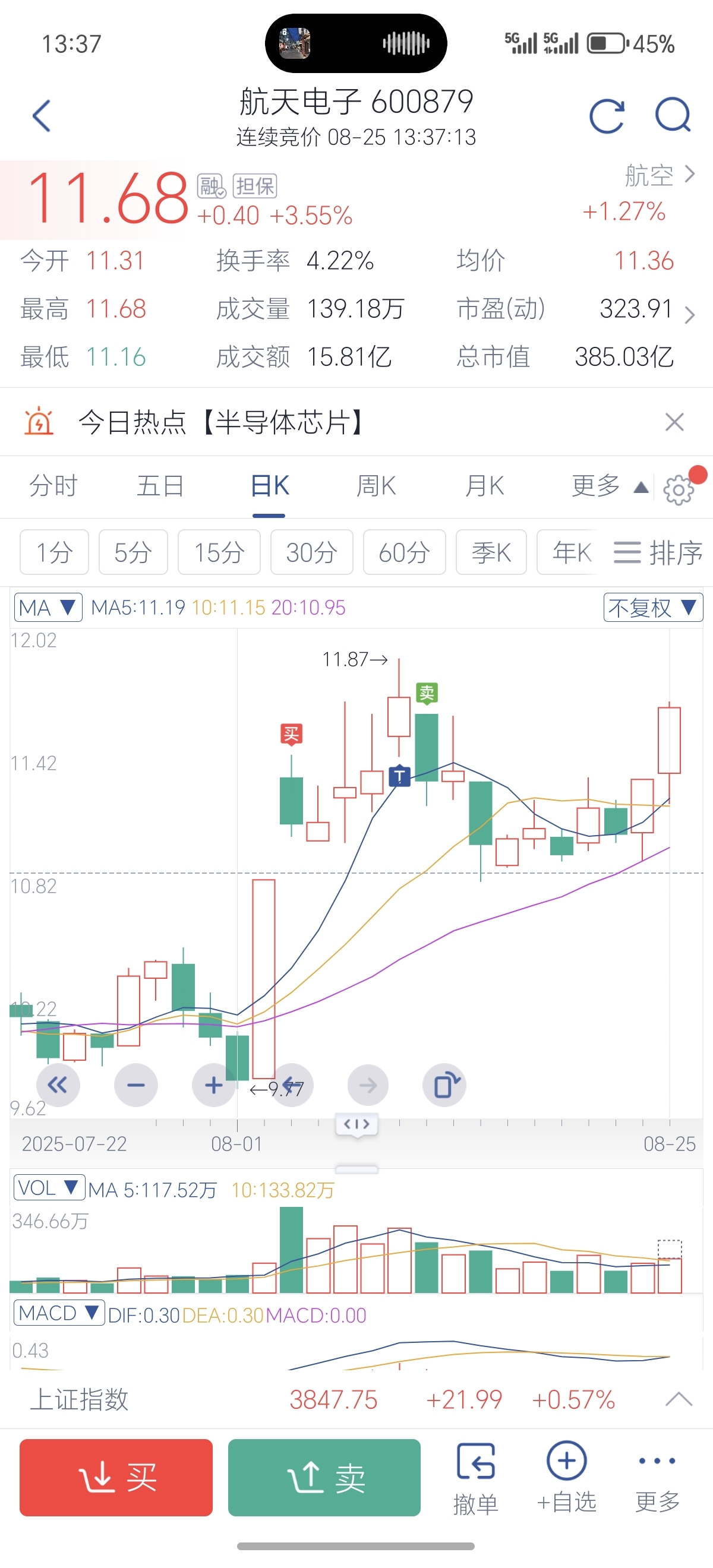713x1568 pixels.
Task: Open the stock search magnifier
Action: [673, 115]
